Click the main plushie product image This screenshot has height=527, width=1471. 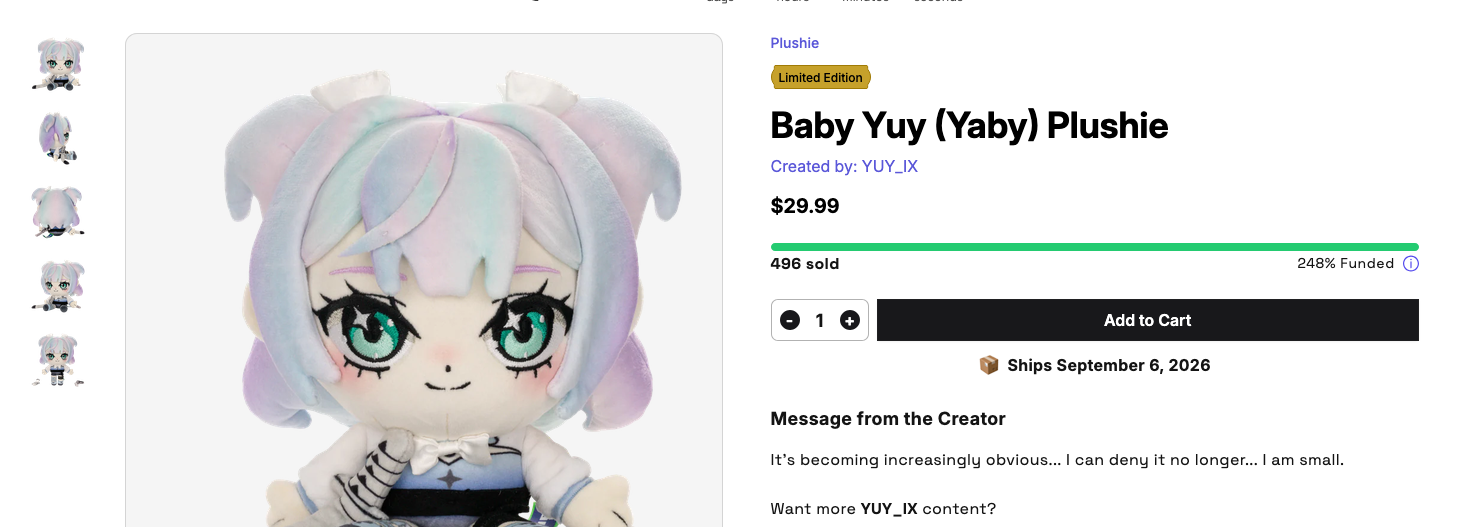(x=423, y=280)
